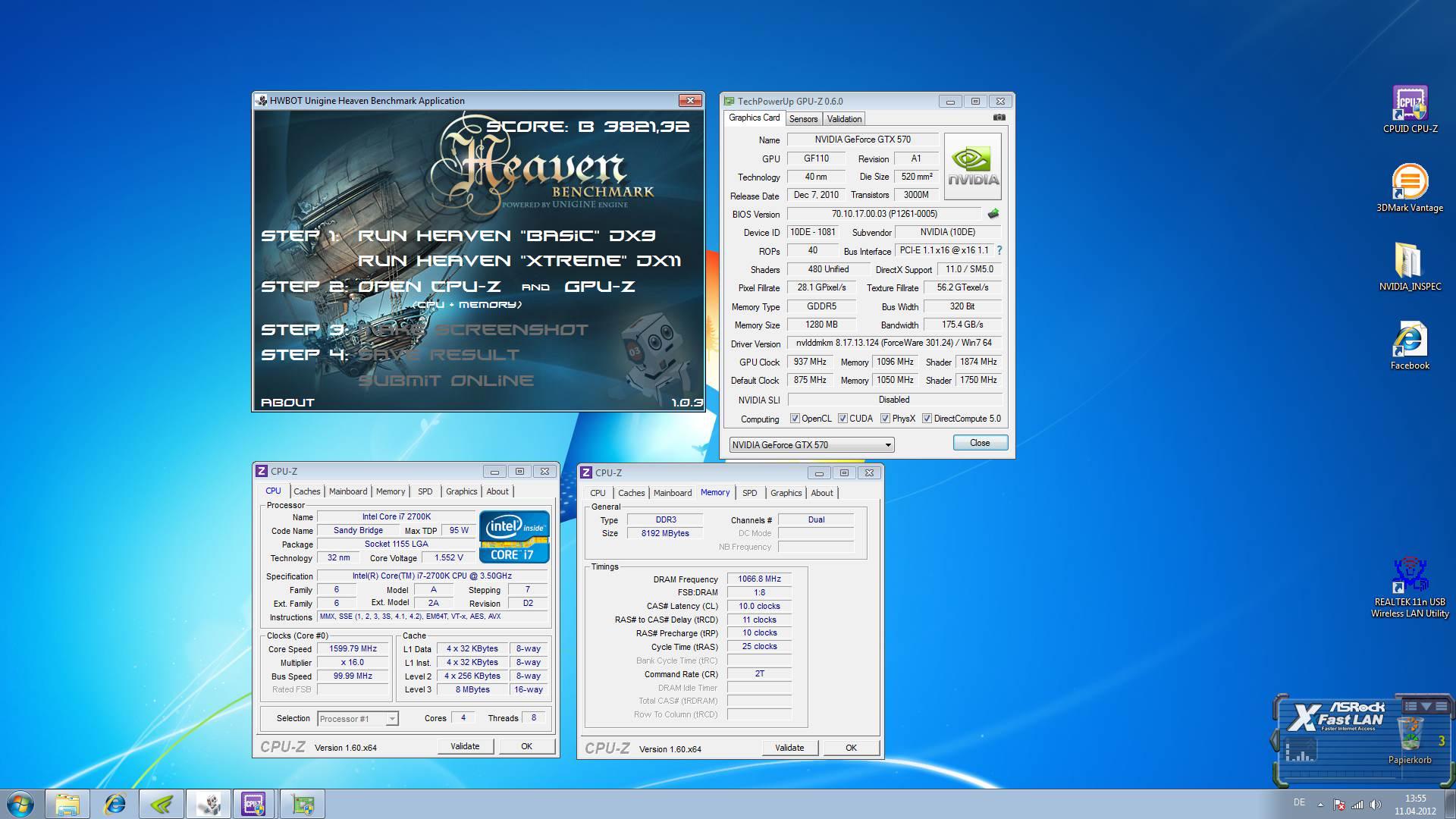The image size is (1456, 819).
Task: Click the Windows Start orb
Action: (x=20, y=804)
